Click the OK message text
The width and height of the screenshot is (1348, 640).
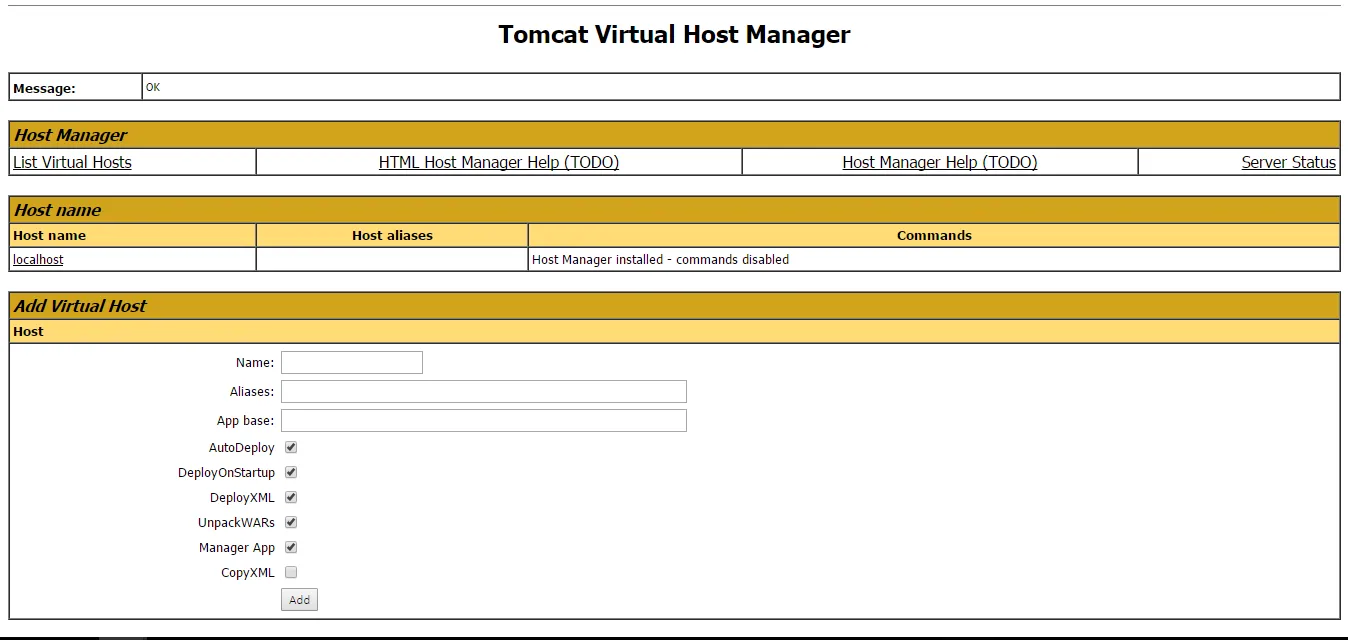[153, 87]
